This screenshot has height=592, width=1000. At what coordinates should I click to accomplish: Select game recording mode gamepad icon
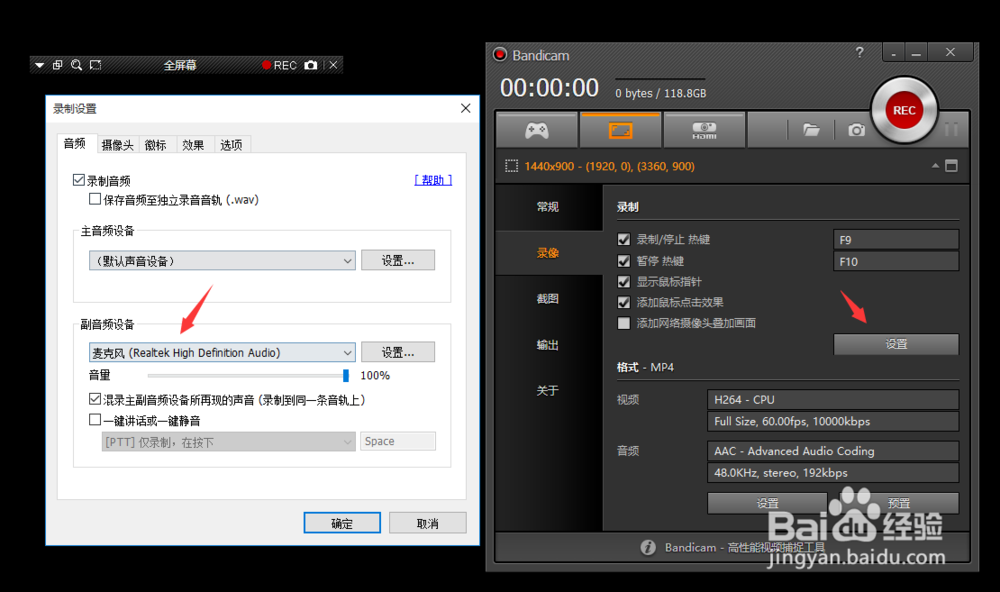536,131
